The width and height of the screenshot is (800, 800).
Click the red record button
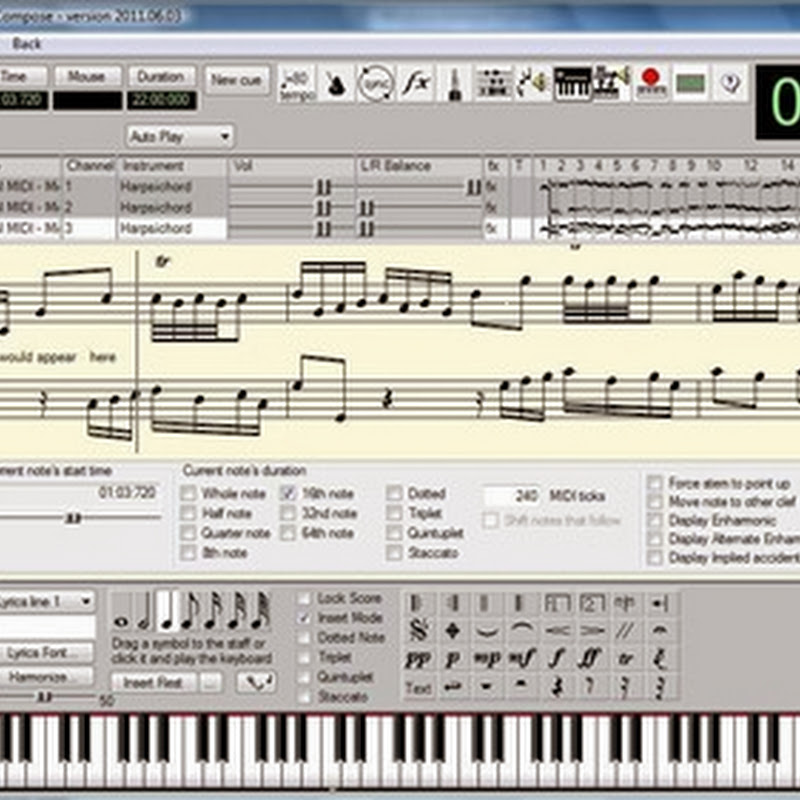coord(651,83)
